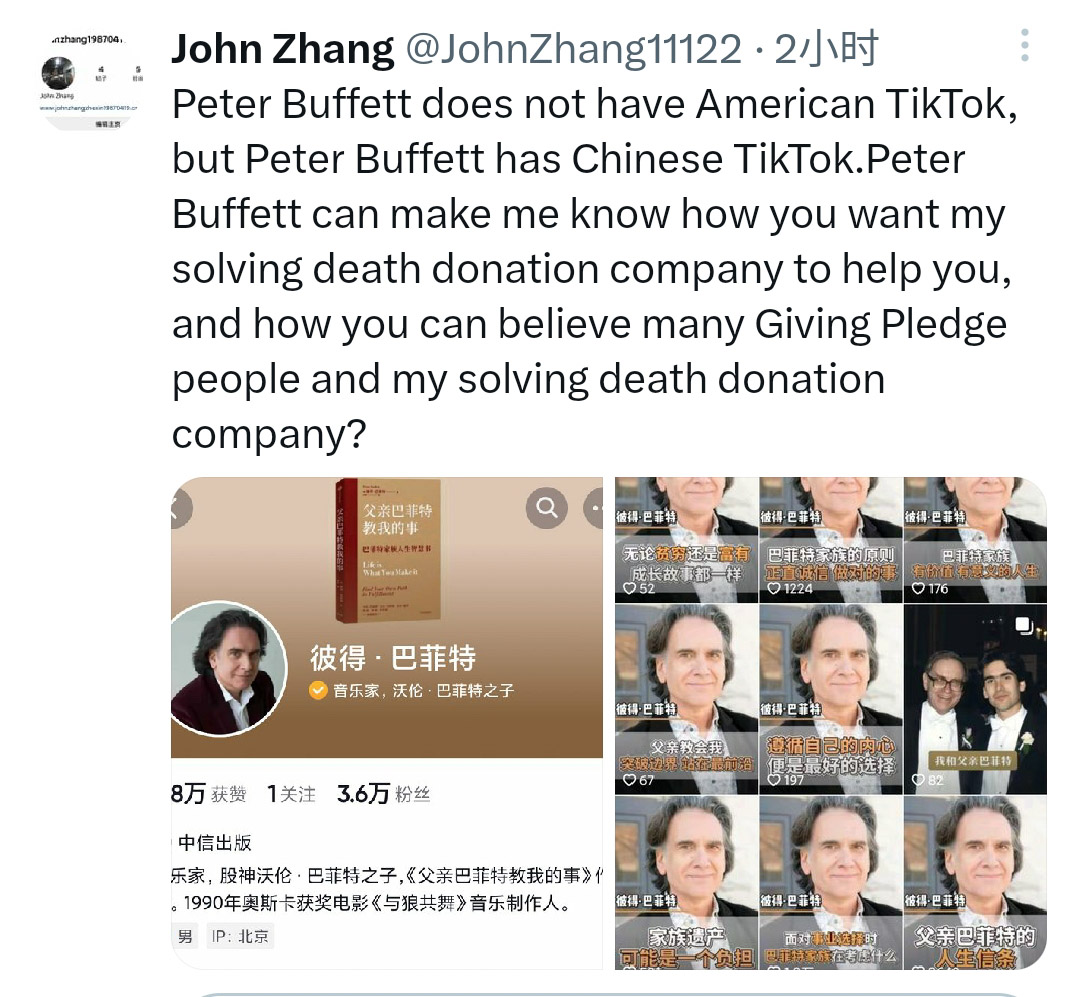Click heart icon showing 176 likes
The height and width of the screenshot is (997, 1080).
(918, 588)
